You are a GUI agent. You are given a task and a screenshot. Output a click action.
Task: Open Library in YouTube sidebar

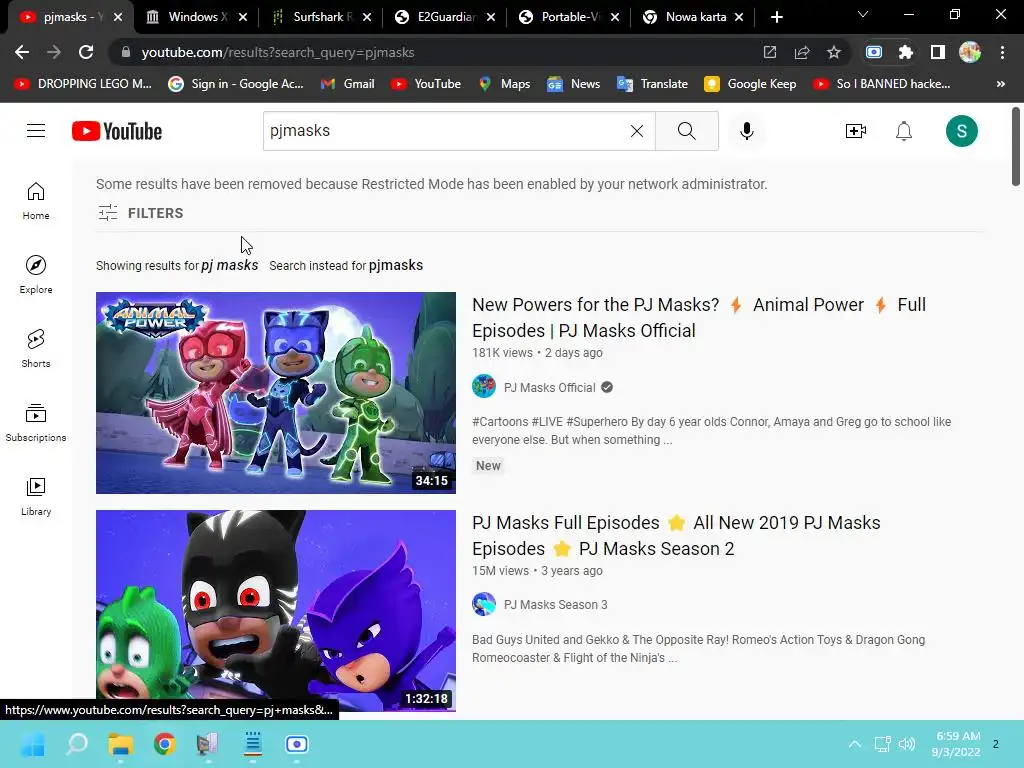tap(36, 496)
